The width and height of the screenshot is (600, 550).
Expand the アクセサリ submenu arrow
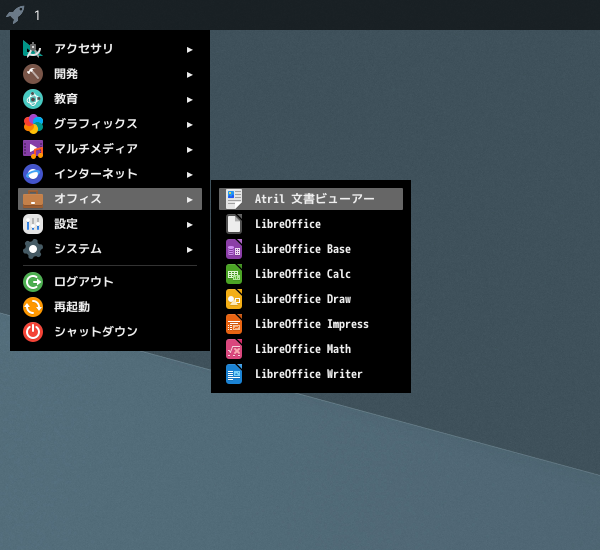[x=189, y=50]
